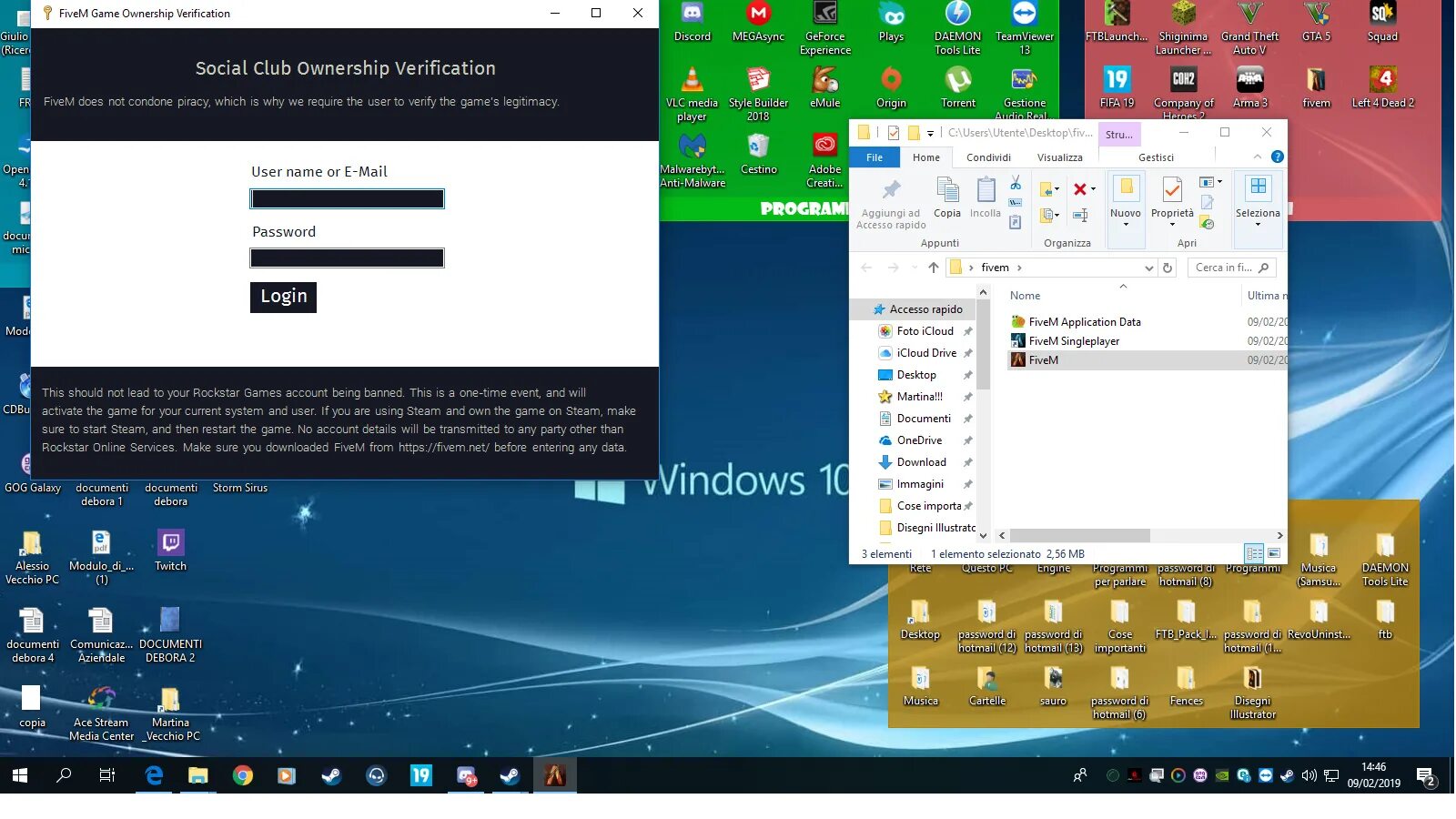
Task: Switch Explorer to large thumbnails view
Action: point(1274,553)
